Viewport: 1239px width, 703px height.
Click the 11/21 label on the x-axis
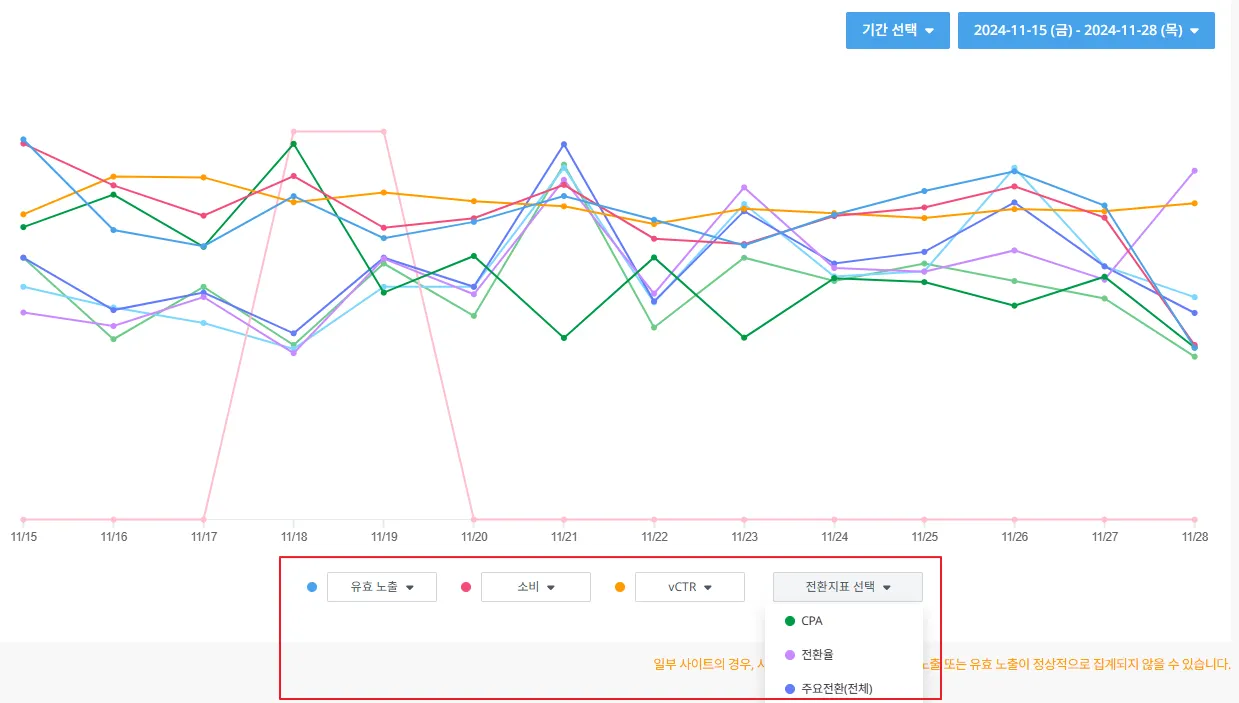click(564, 537)
